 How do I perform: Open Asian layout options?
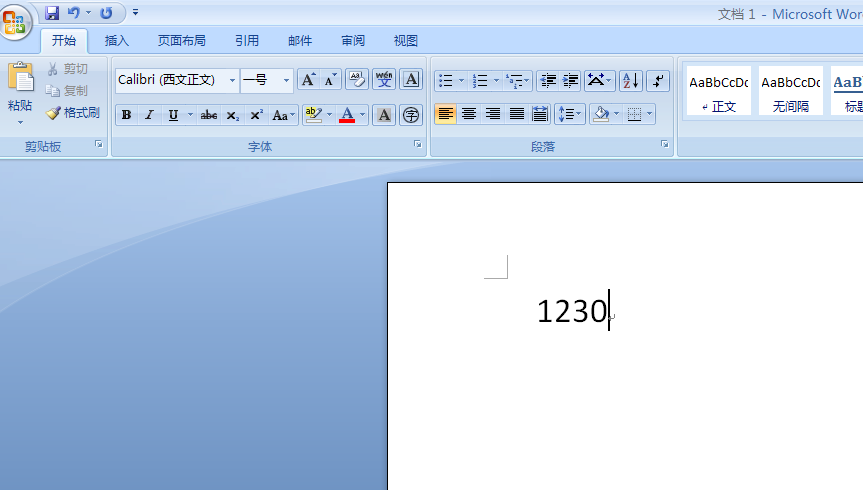point(599,81)
